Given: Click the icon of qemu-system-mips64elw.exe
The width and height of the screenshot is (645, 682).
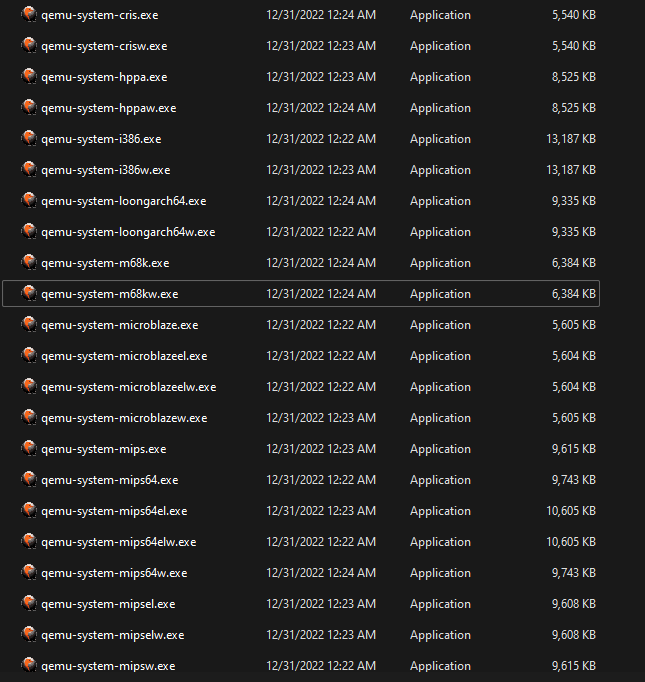Looking at the screenshot, I should coord(29,542).
